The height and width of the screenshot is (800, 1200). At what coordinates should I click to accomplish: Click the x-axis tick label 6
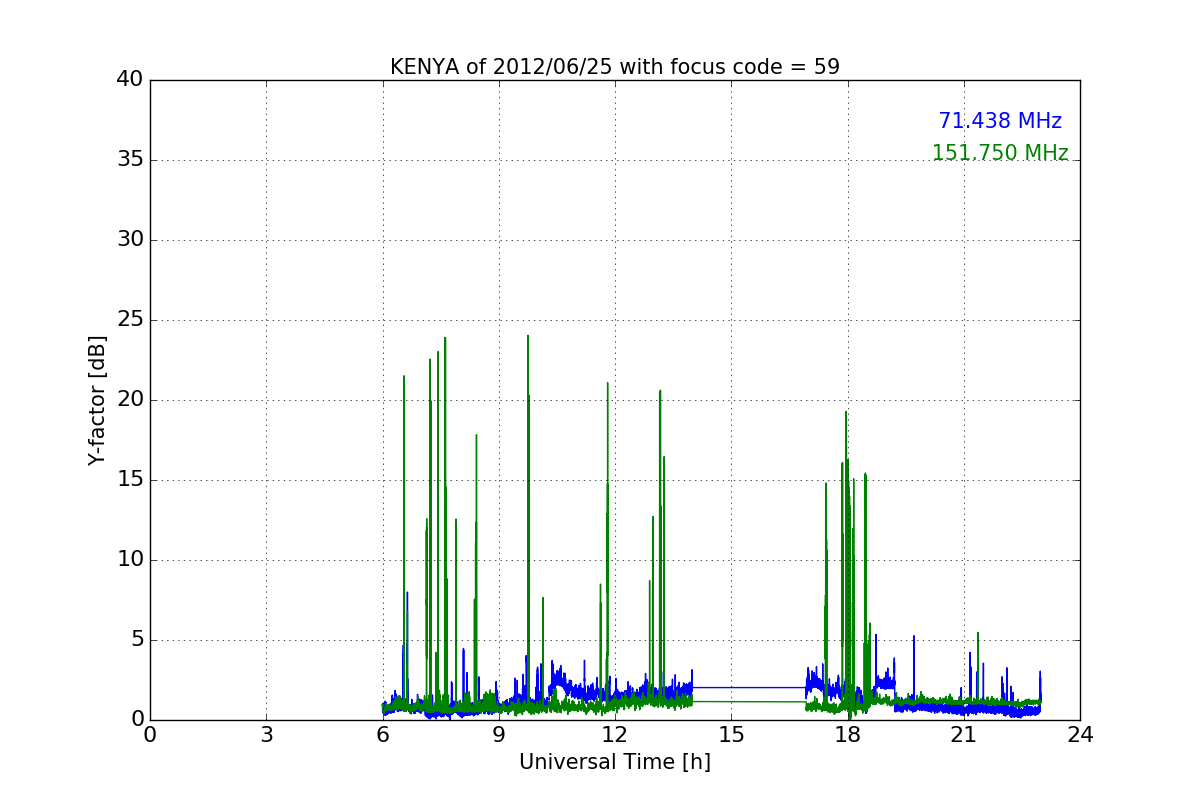click(x=383, y=735)
